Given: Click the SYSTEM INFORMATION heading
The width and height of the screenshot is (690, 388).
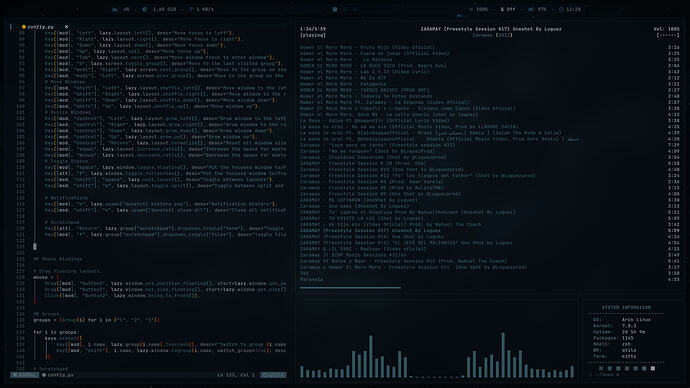Looking at the screenshot, I should 626,307.
